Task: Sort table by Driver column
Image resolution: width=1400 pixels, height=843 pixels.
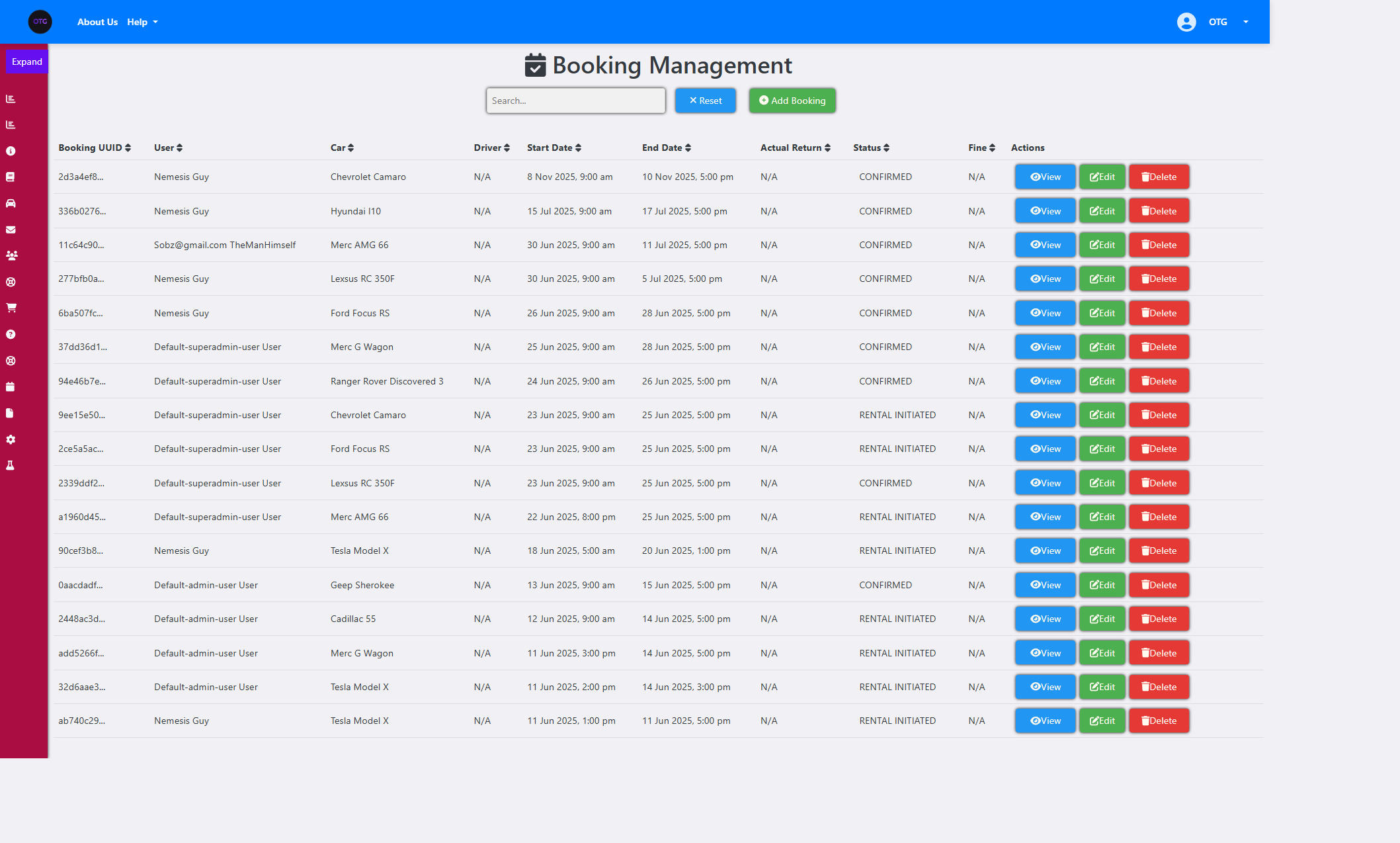Action: pos(492,148)
